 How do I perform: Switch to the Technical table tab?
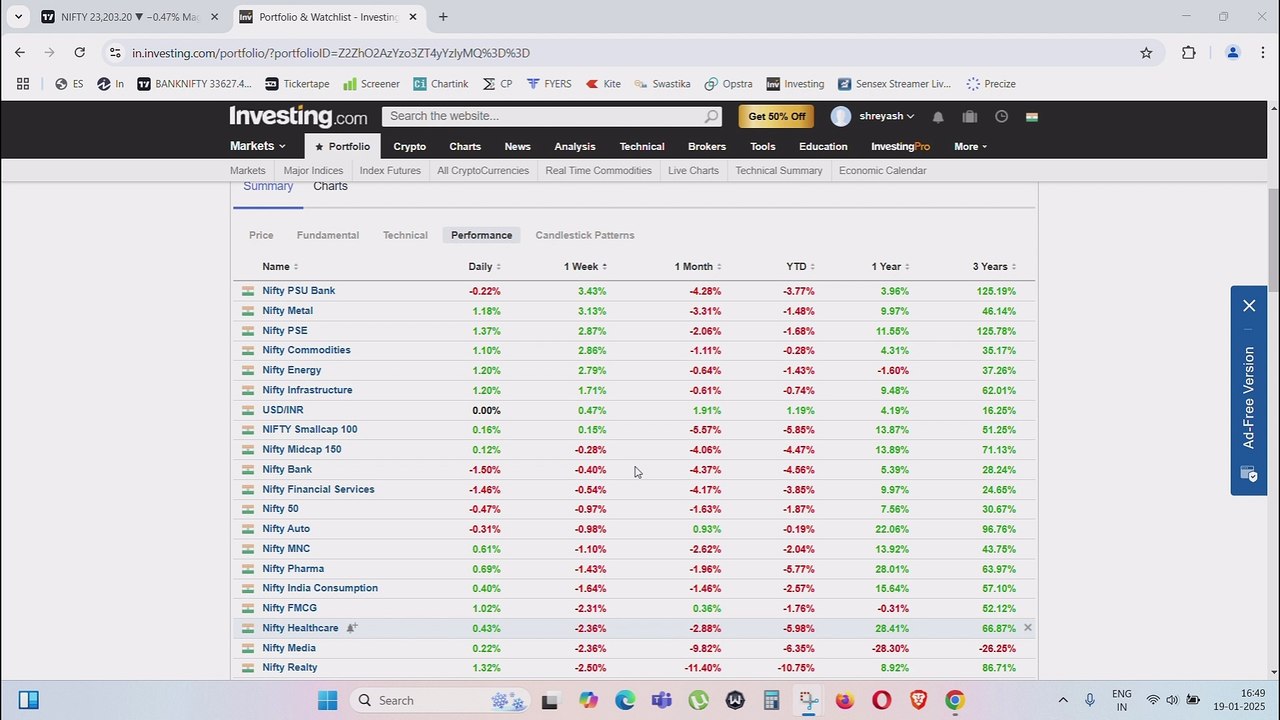pos(405,235)
